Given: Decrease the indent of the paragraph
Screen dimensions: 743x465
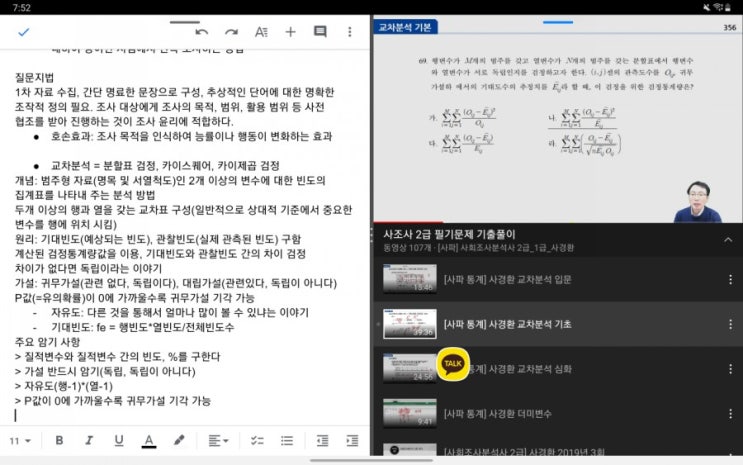Looking at the screenshot, I should 322,441.
